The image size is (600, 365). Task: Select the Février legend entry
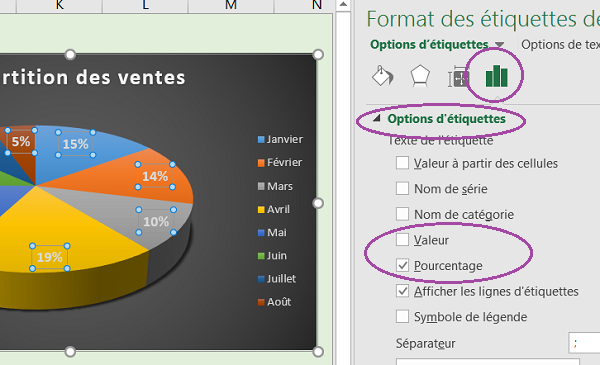pyautogui.click(x=280, y=163)
